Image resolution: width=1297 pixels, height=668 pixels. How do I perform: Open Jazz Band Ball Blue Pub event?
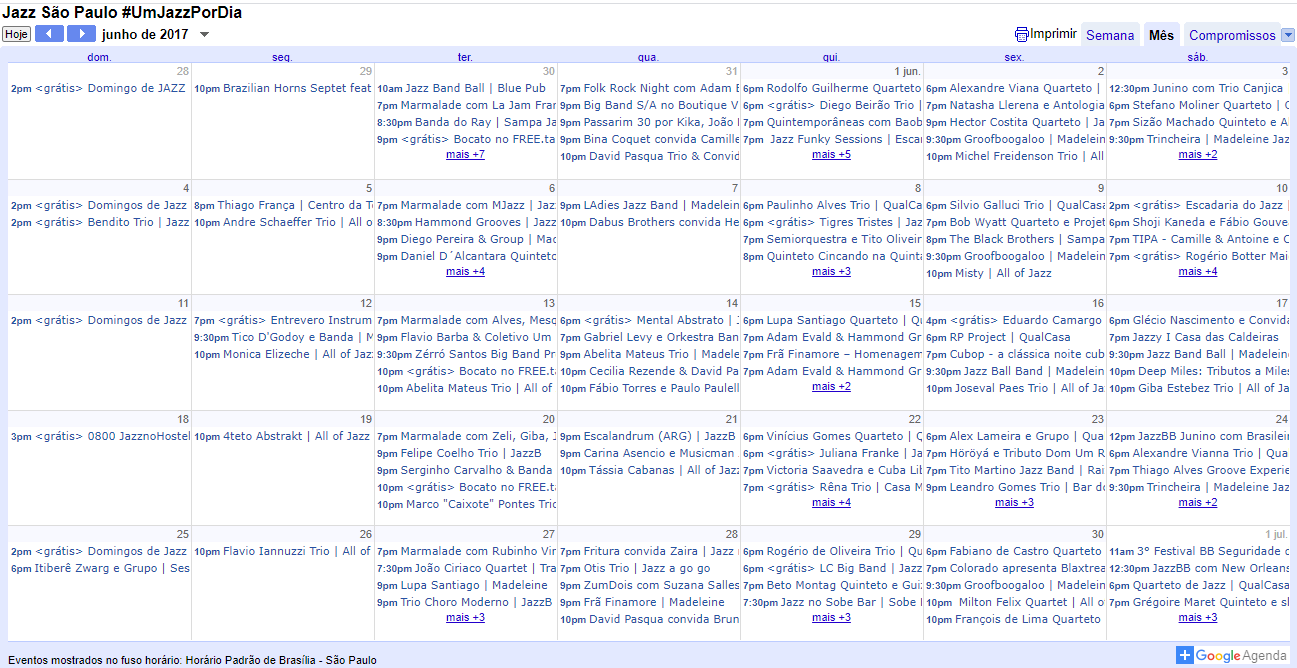(466, 89)
